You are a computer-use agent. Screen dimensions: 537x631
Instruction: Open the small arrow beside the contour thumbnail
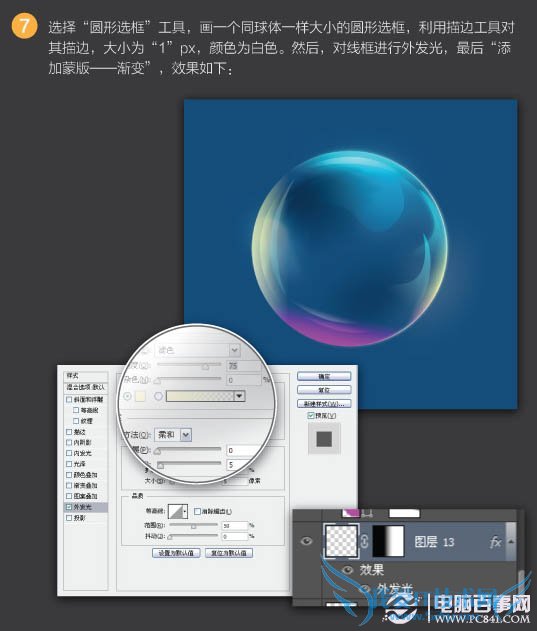pyautogui.click(x=185, y=511)
